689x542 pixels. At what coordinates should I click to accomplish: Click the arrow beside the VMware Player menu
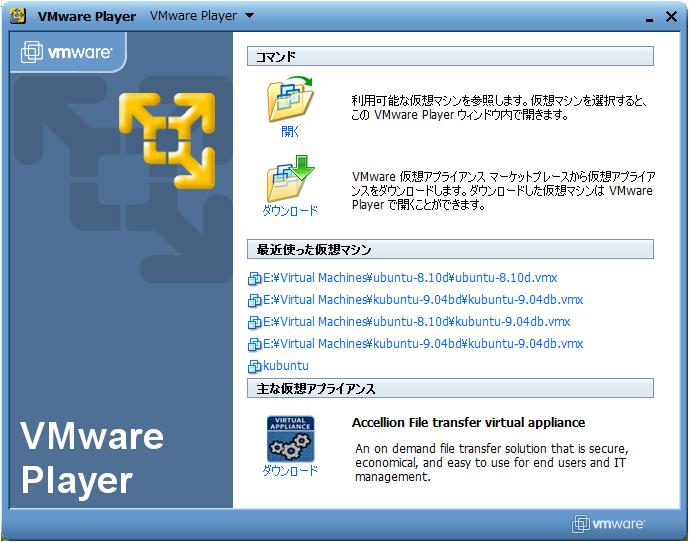(x=249, y=16)
